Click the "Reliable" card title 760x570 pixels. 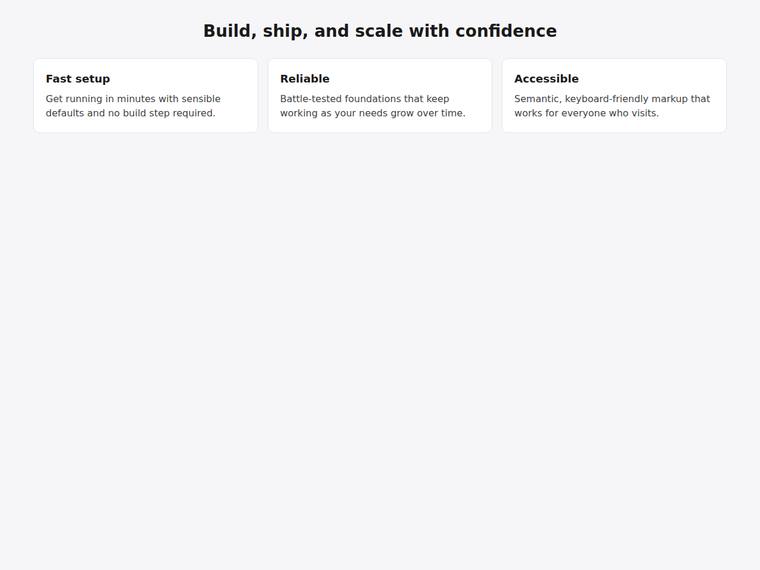304,79
